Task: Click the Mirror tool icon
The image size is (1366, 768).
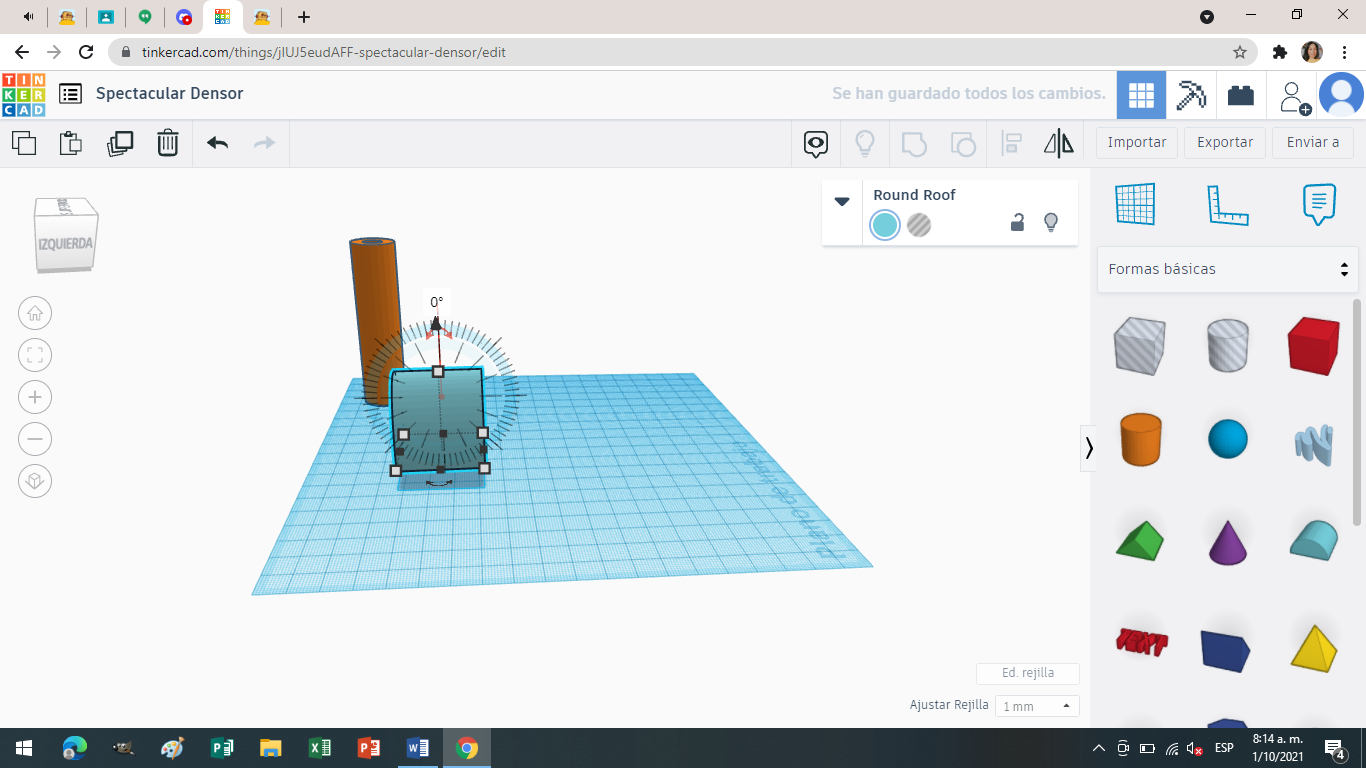Action: tap(1059, 144)
